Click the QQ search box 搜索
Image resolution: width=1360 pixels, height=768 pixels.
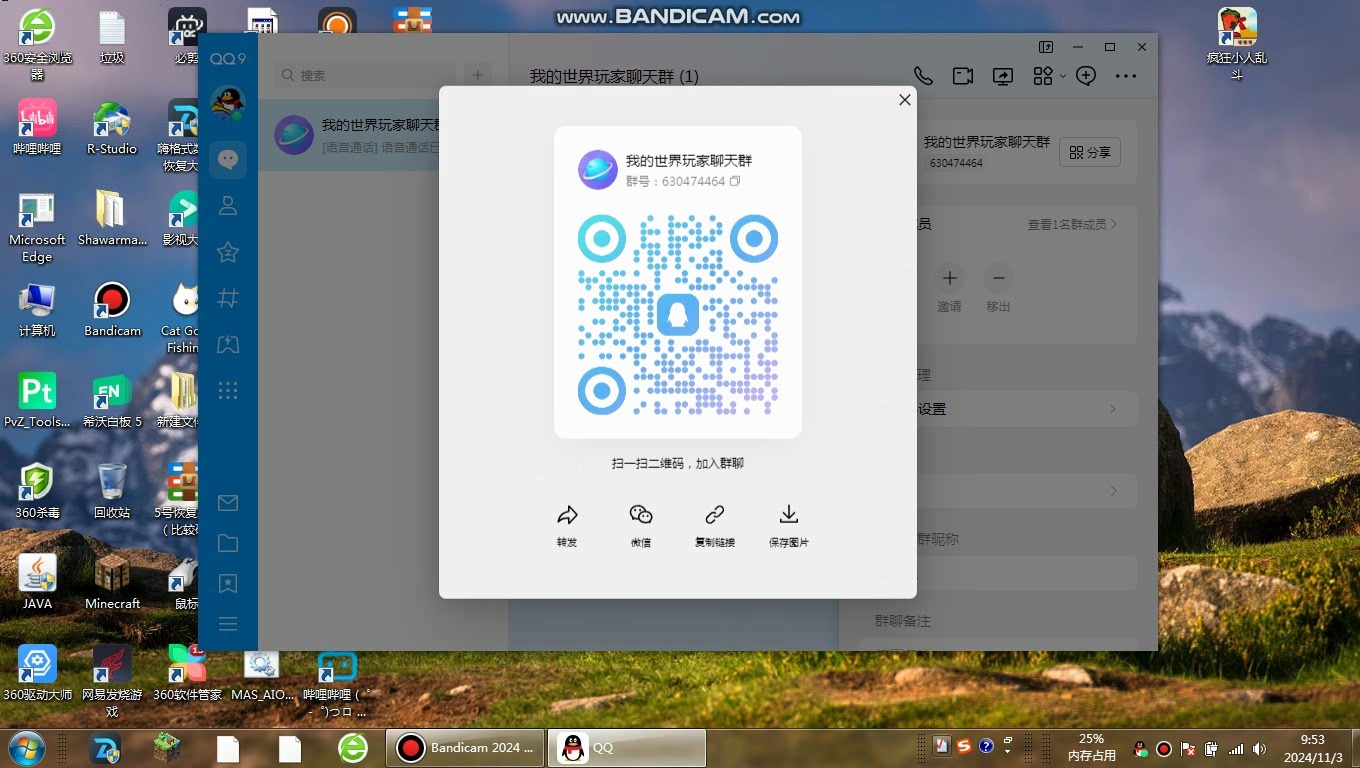tap(366, 75)
